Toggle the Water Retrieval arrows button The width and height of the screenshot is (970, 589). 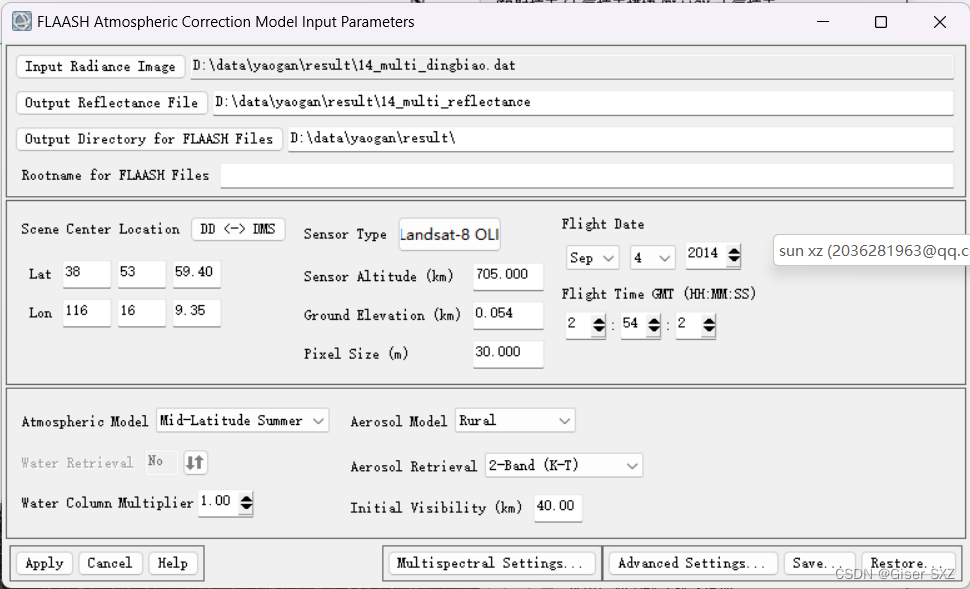coord(195,463)
